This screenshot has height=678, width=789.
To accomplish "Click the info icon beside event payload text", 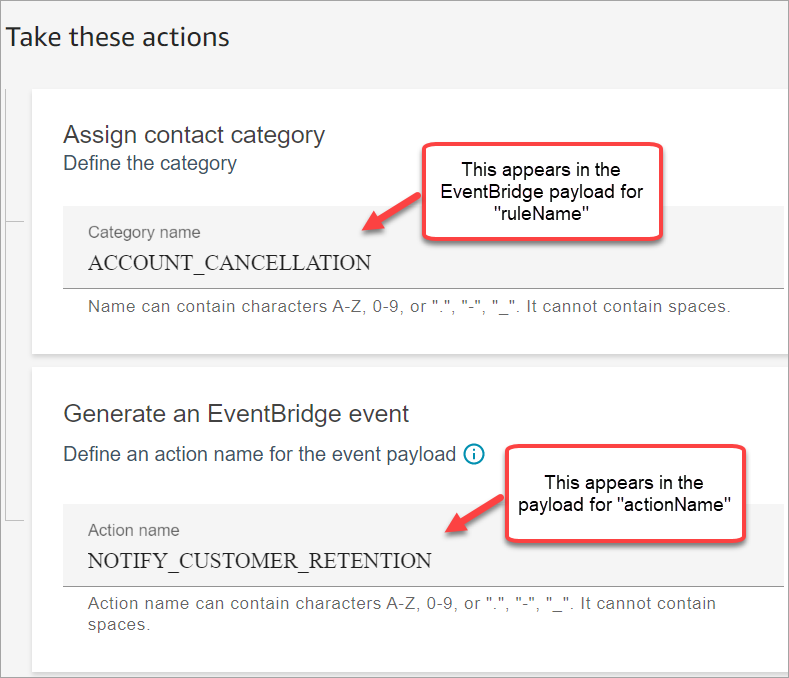I will [x=474, y=454].
